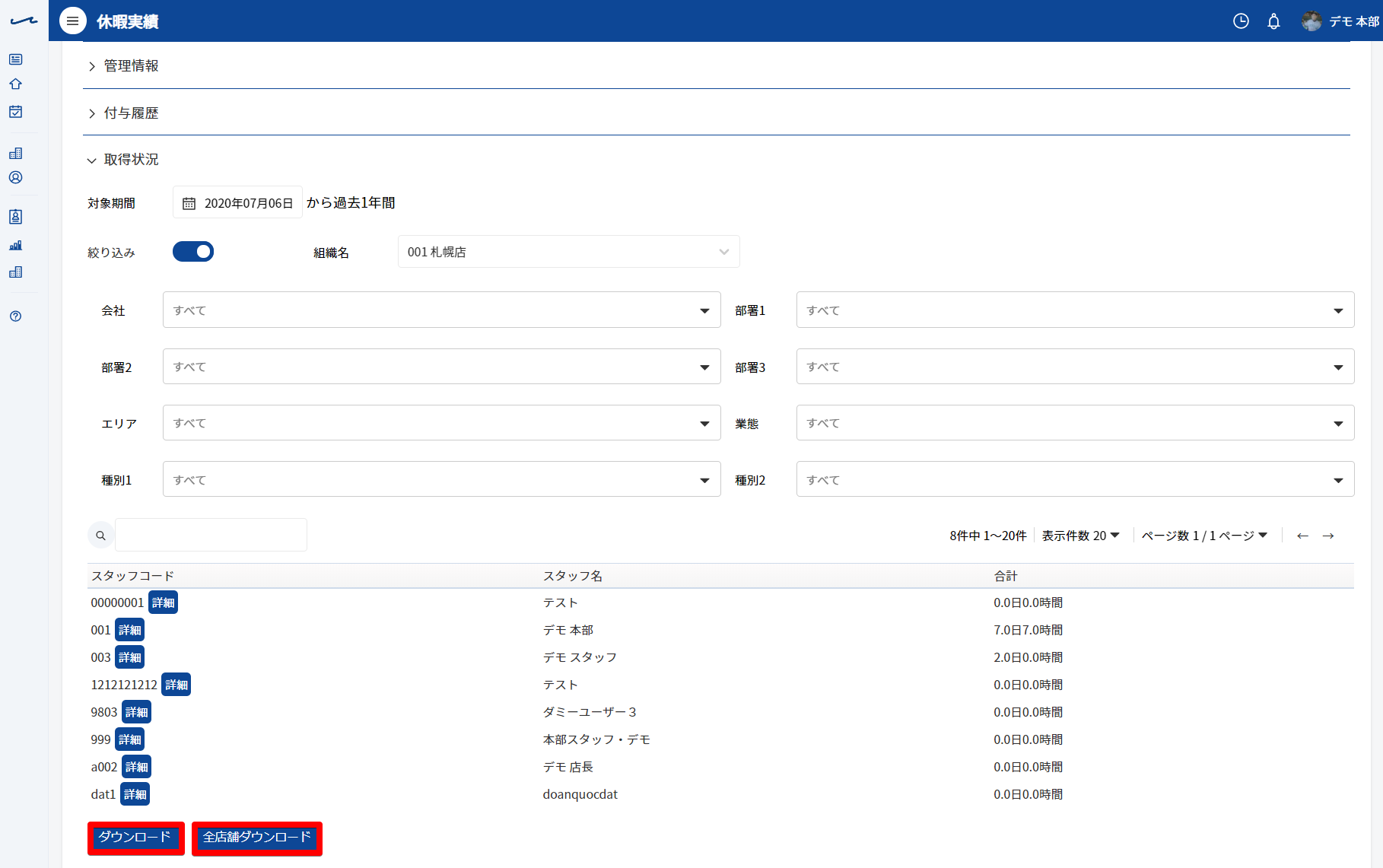This screenshot has height=868, width=1383.
Task: Click 詳細 for staff 999
Action: pyautogui.click(x=129, y=739)
